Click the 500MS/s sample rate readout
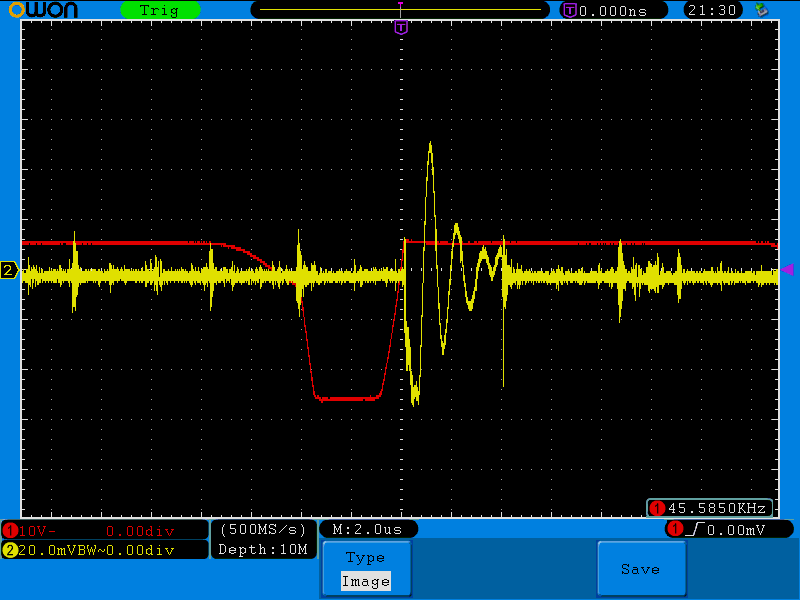The image size is (800, 600). [x=263, y=529]
